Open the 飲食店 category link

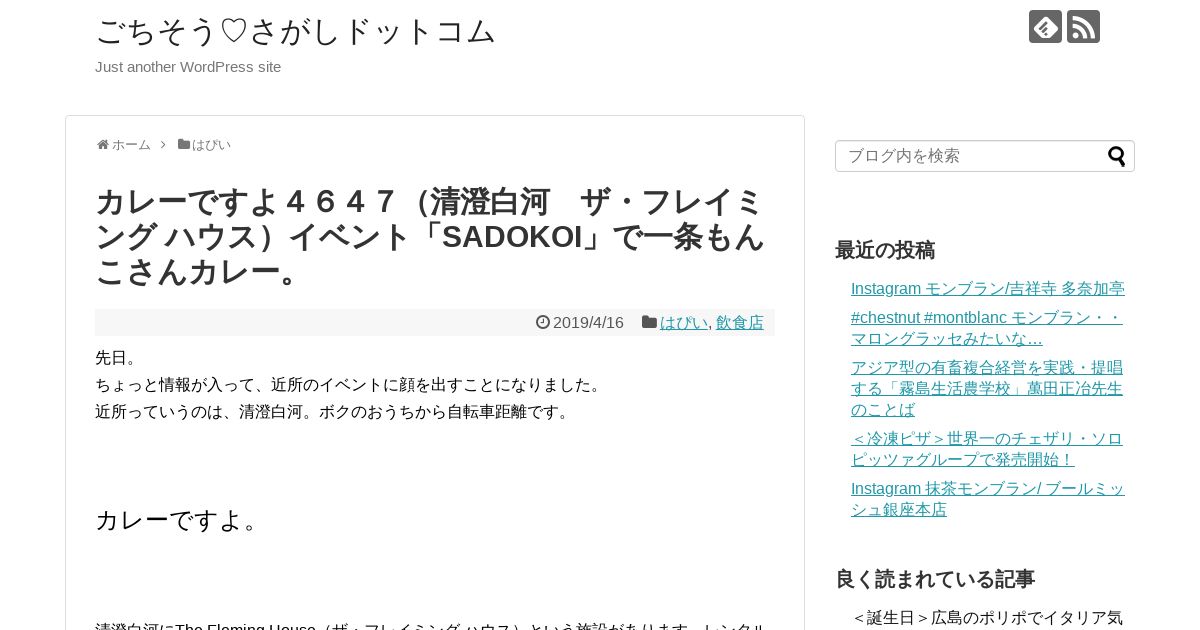coord(740,322)
